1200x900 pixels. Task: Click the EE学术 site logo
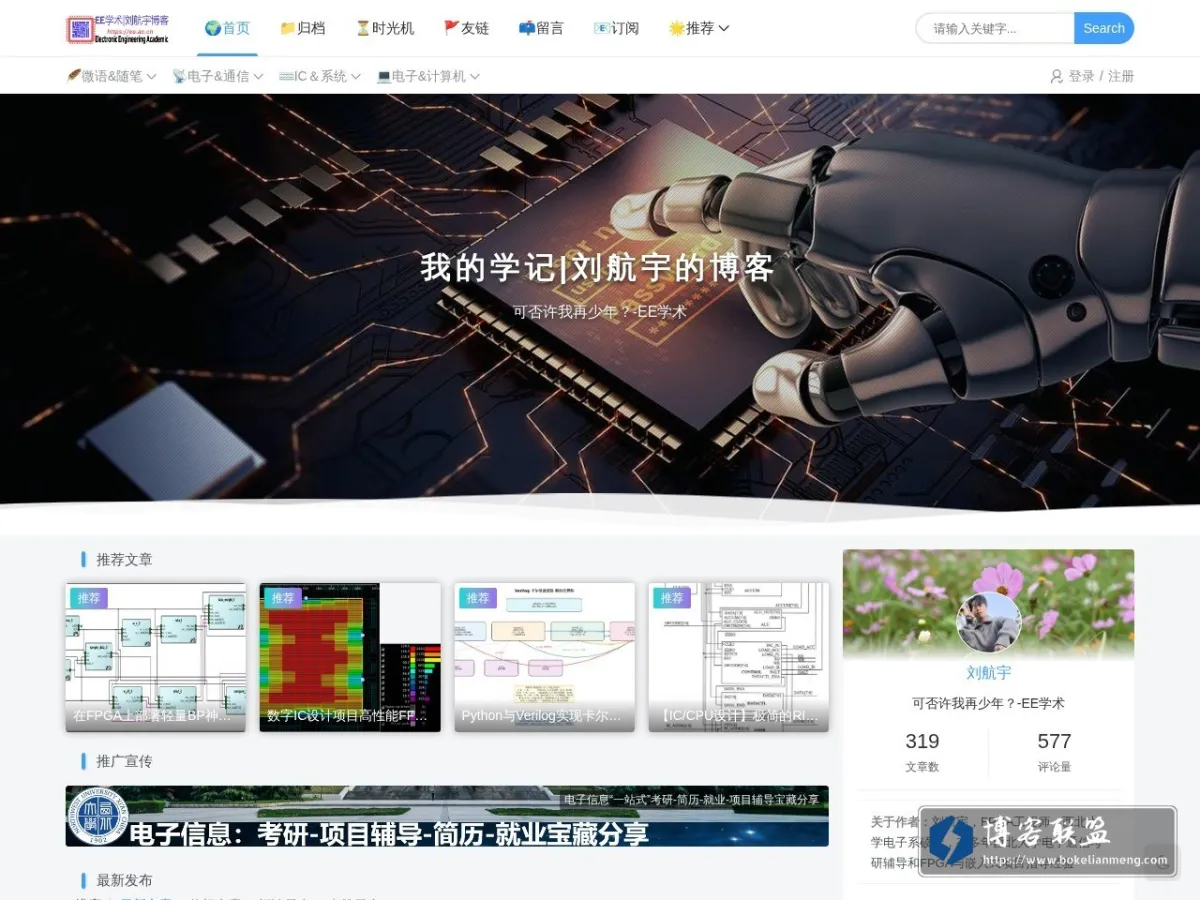(x=118, y=29)
